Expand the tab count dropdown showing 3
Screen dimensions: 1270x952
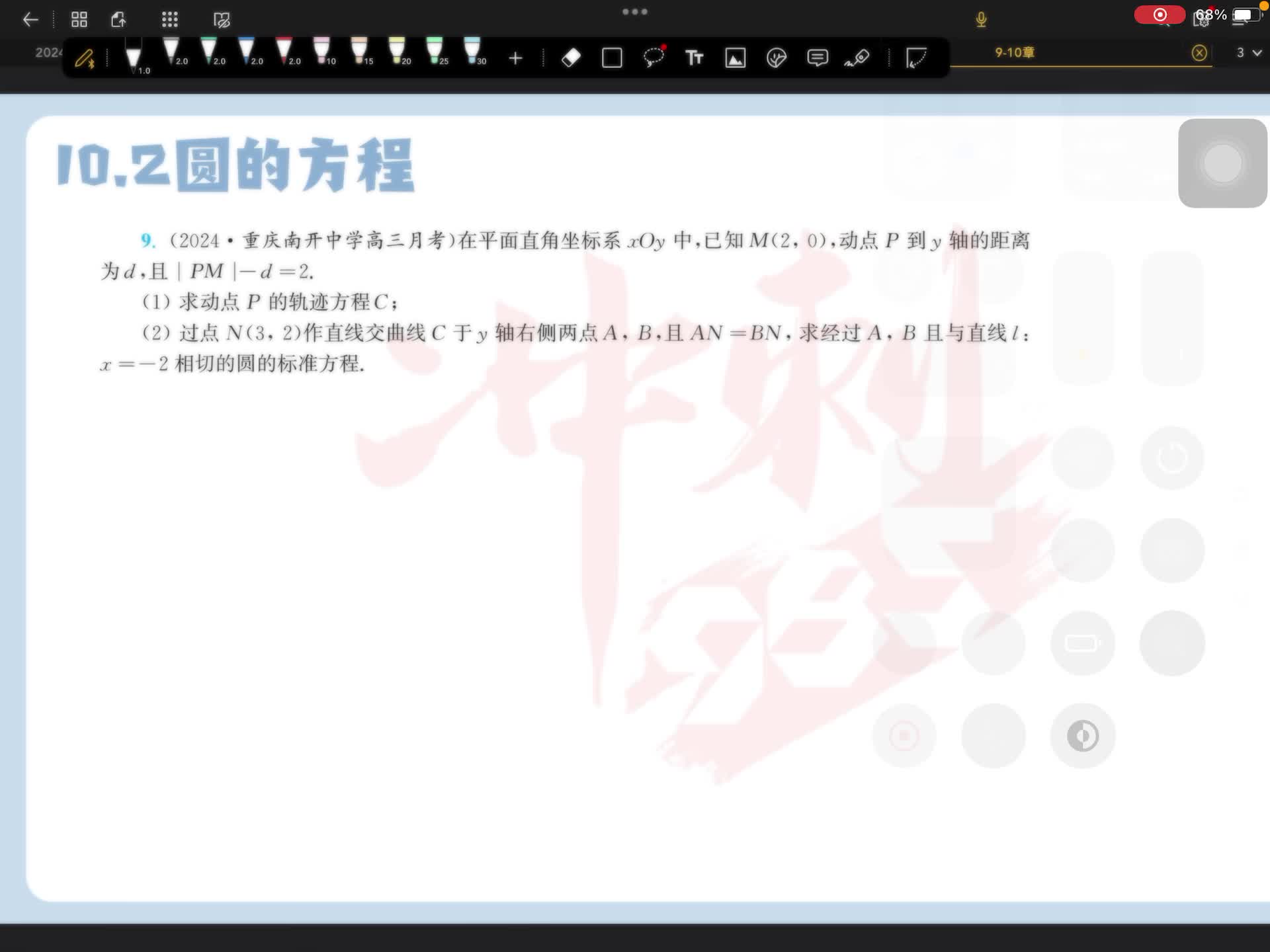1249,53
